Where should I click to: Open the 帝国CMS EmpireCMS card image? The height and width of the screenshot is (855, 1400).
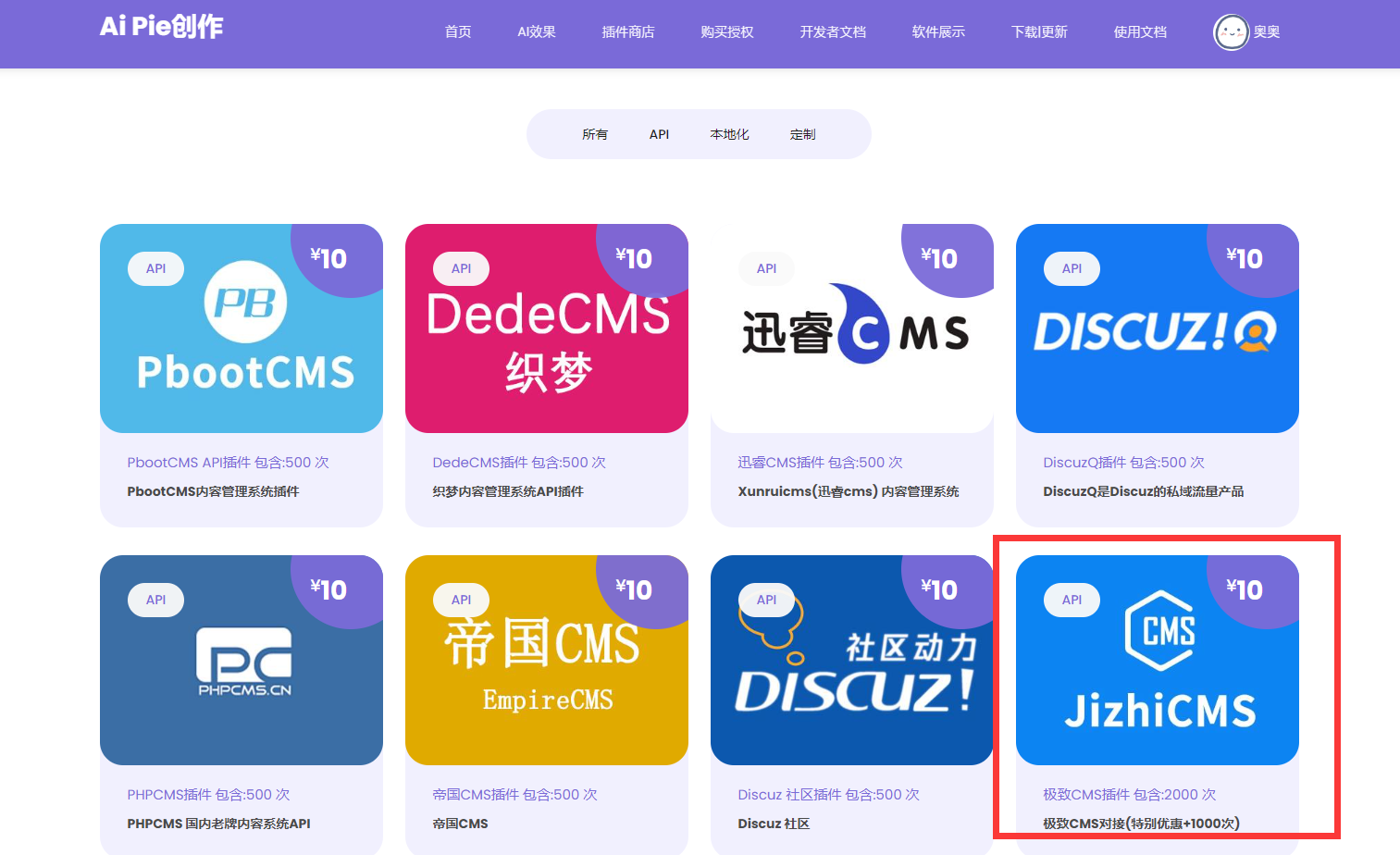(547, 660)
